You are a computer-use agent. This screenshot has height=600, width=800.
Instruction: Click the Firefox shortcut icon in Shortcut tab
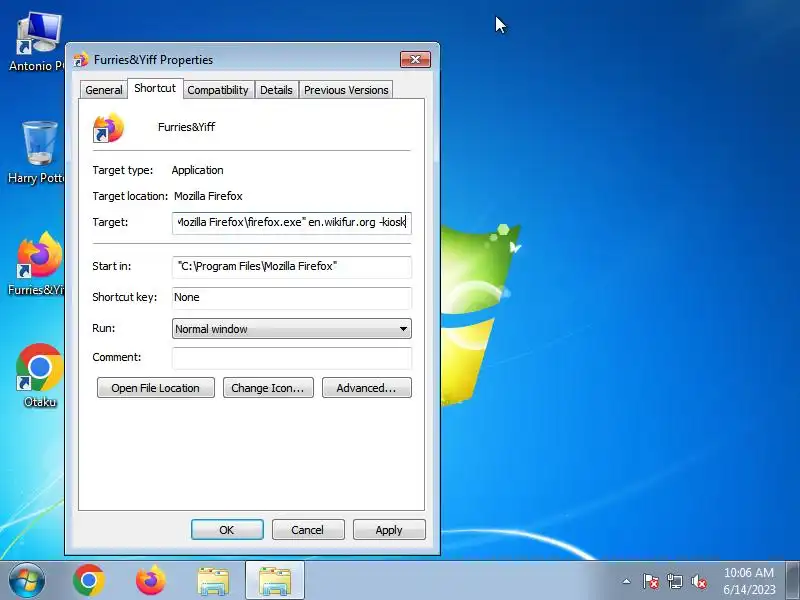pyautogui.click(x=108, y=128)
